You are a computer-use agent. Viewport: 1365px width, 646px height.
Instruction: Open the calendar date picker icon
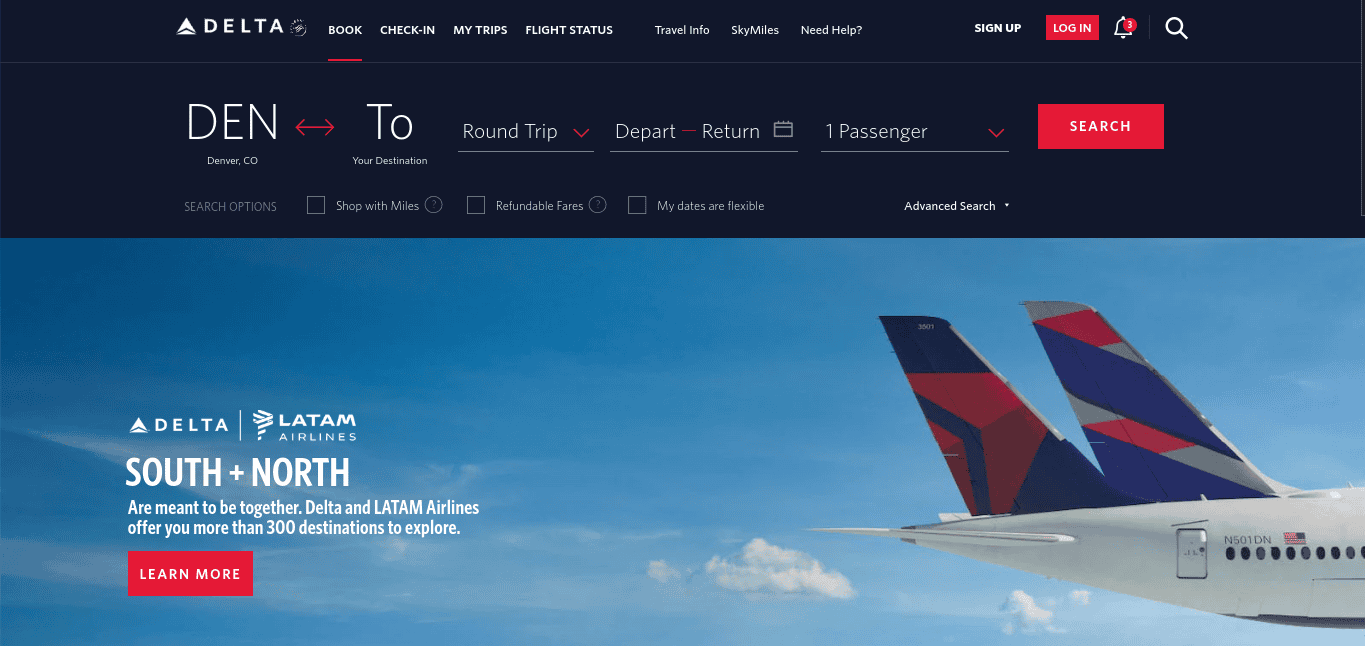tap(783, 129)
